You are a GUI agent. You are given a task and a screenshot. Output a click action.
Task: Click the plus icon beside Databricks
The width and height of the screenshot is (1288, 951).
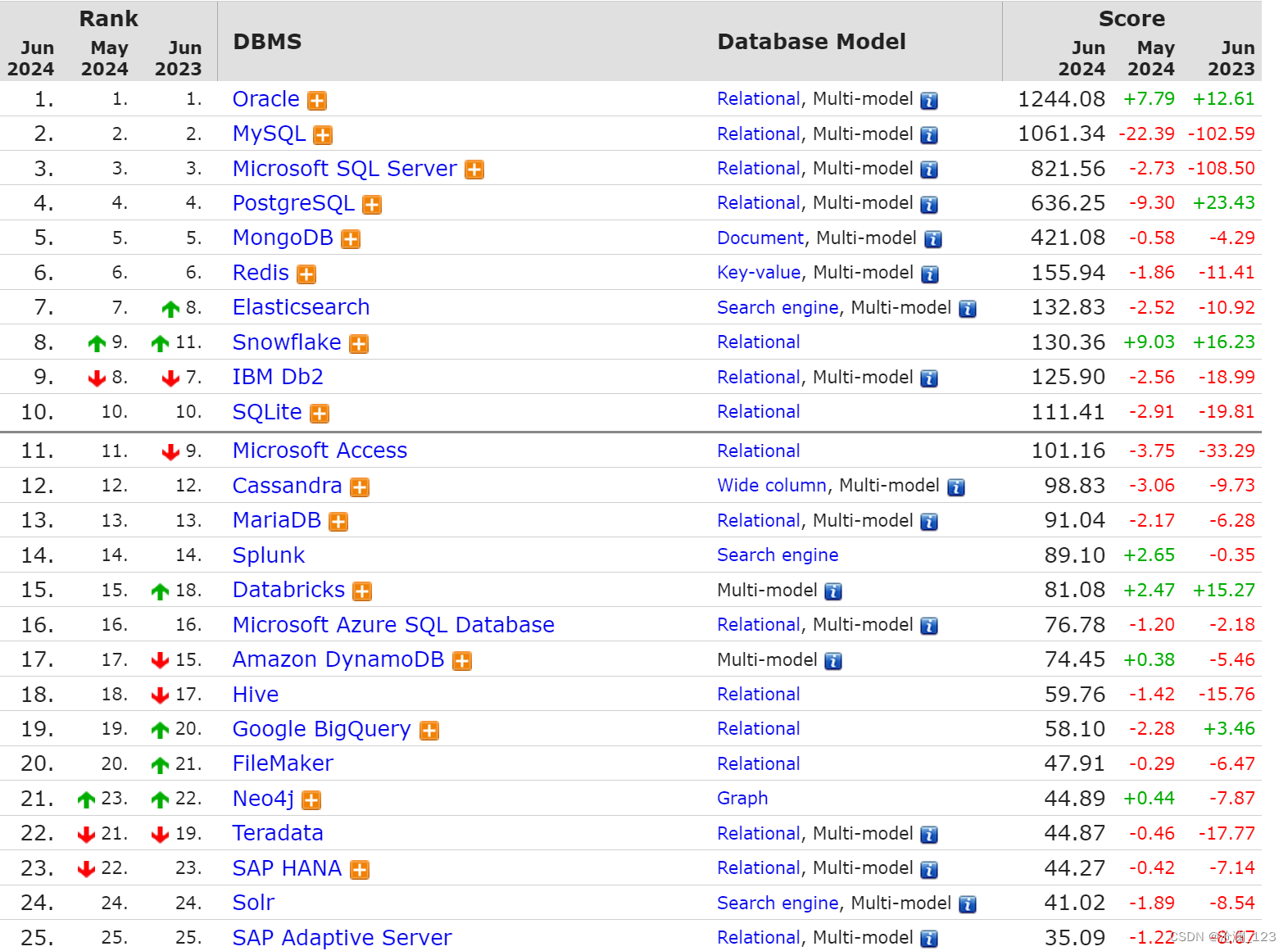click(362, 591)
